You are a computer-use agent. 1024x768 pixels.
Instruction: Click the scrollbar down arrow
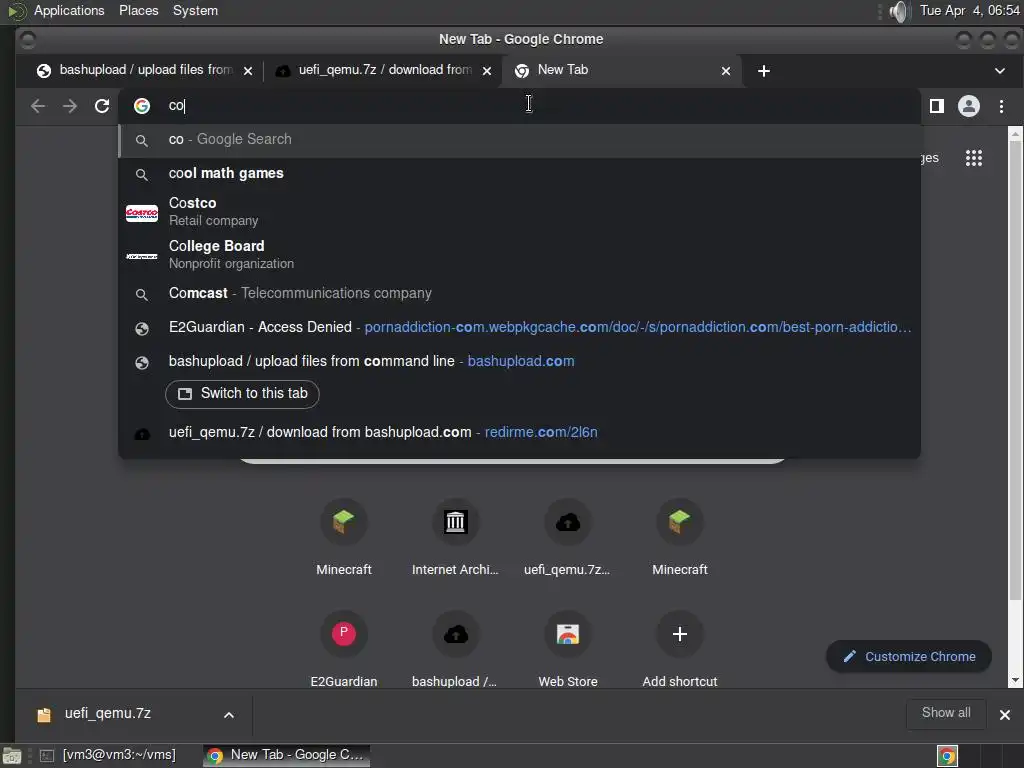1015,680
